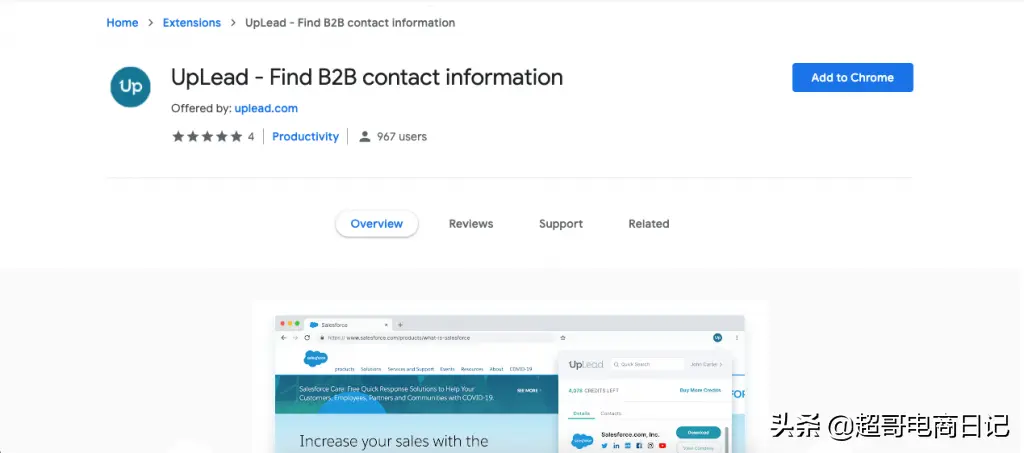Open the LinkedIn icon for Salesforce.com
This screenshot has width=1024, height=453.
coord(616,446)
